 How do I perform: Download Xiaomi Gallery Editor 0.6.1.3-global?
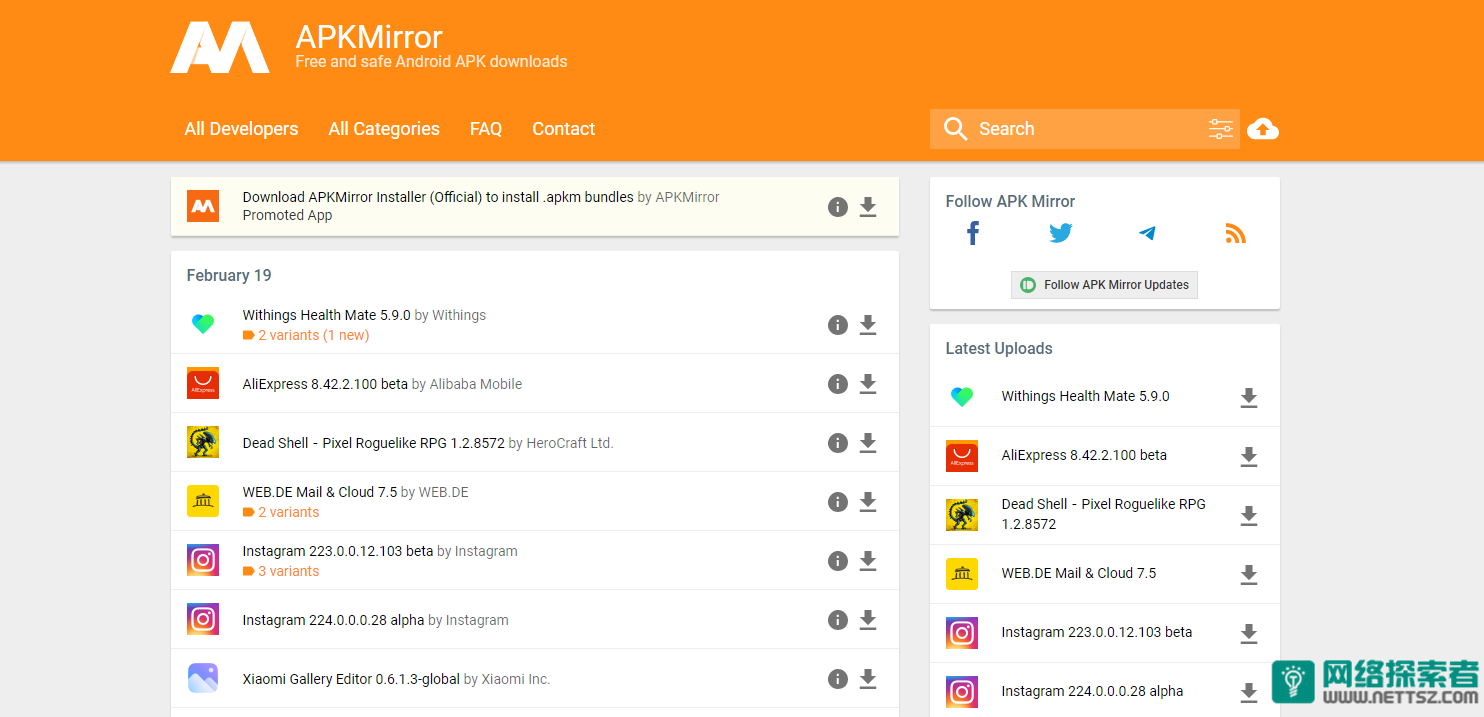[x=868, y=679]
